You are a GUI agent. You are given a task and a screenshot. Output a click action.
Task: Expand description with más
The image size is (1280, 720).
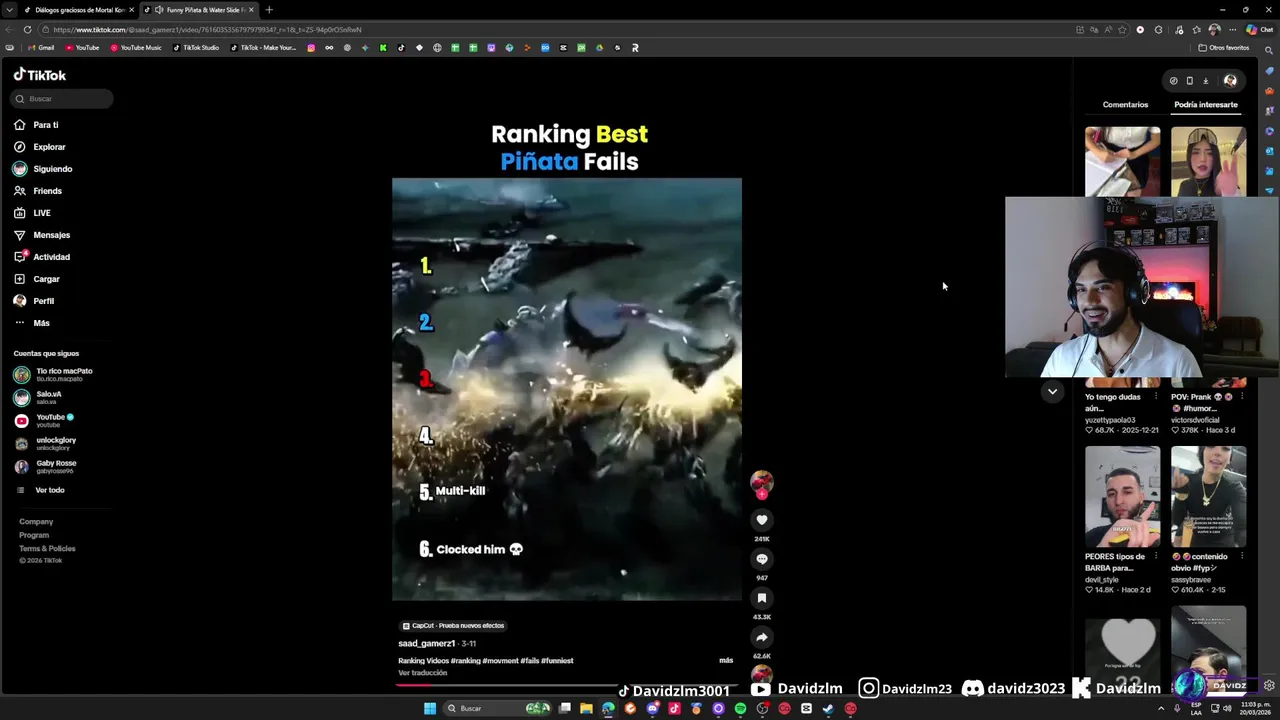point(726,660)
